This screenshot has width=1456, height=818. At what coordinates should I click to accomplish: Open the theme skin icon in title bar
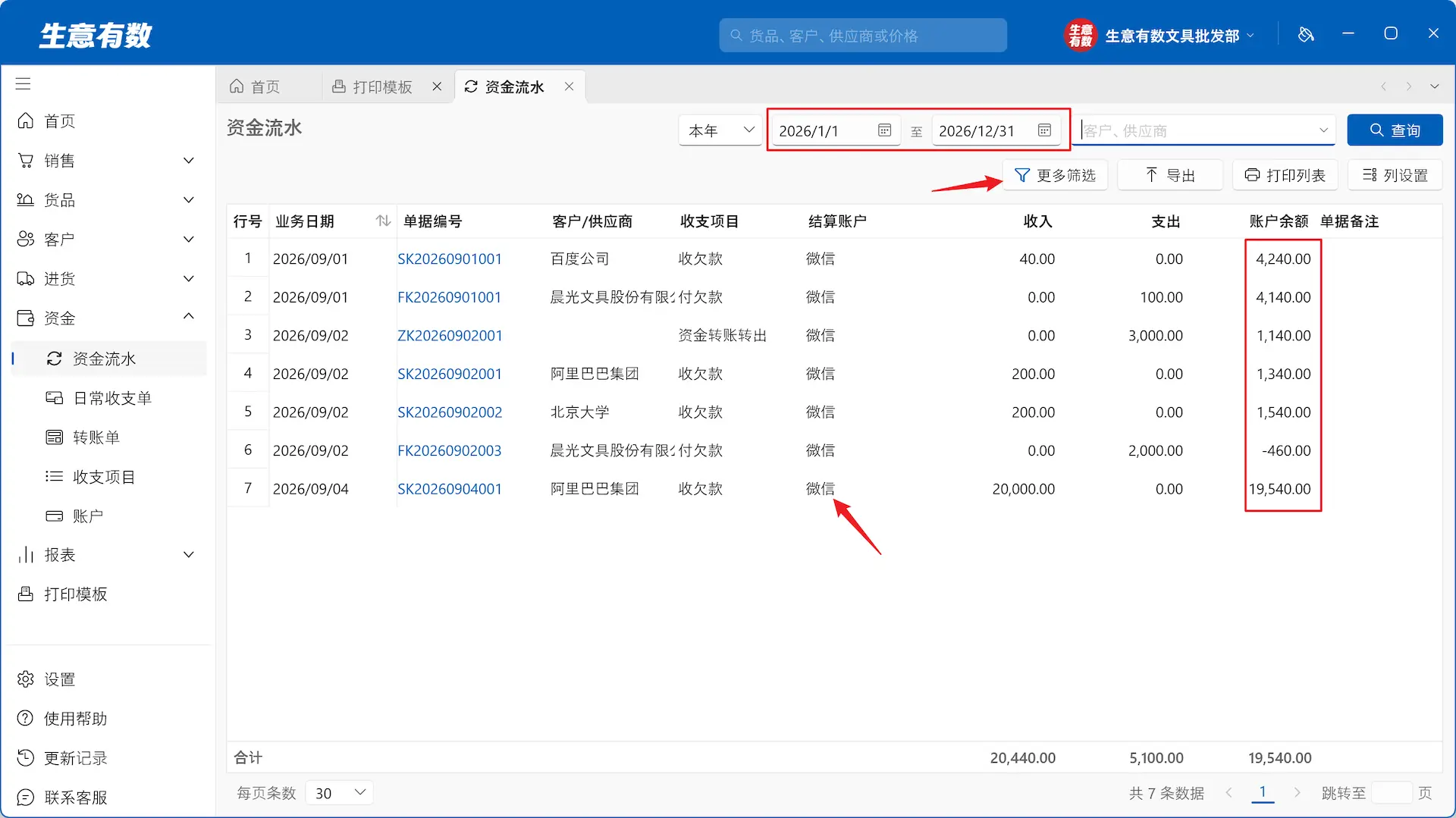point(1306,34)
